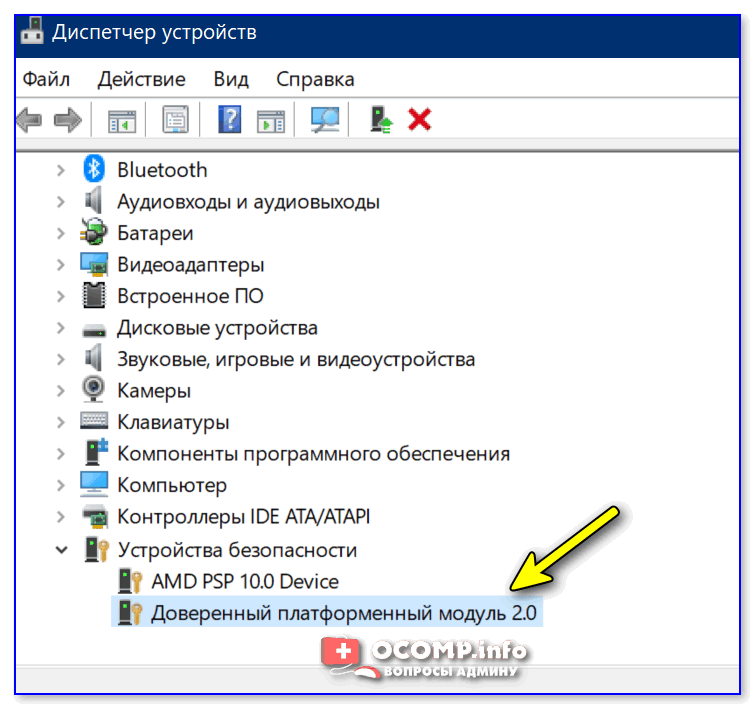
Task: Select the Bluetooth label
Action: pos(162,170)
